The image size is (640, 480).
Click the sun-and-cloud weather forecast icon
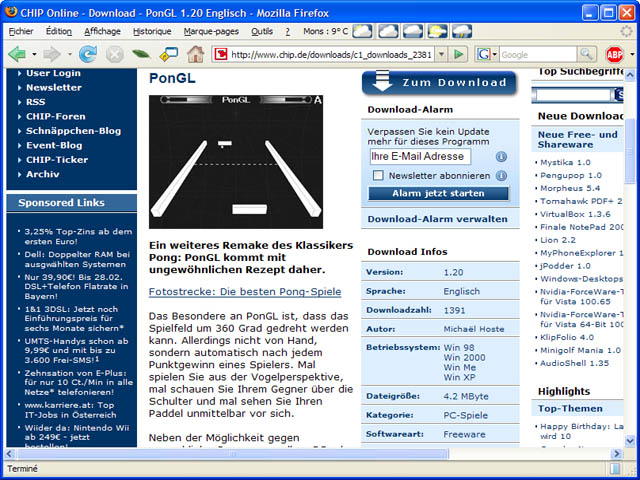pos(437,31)
